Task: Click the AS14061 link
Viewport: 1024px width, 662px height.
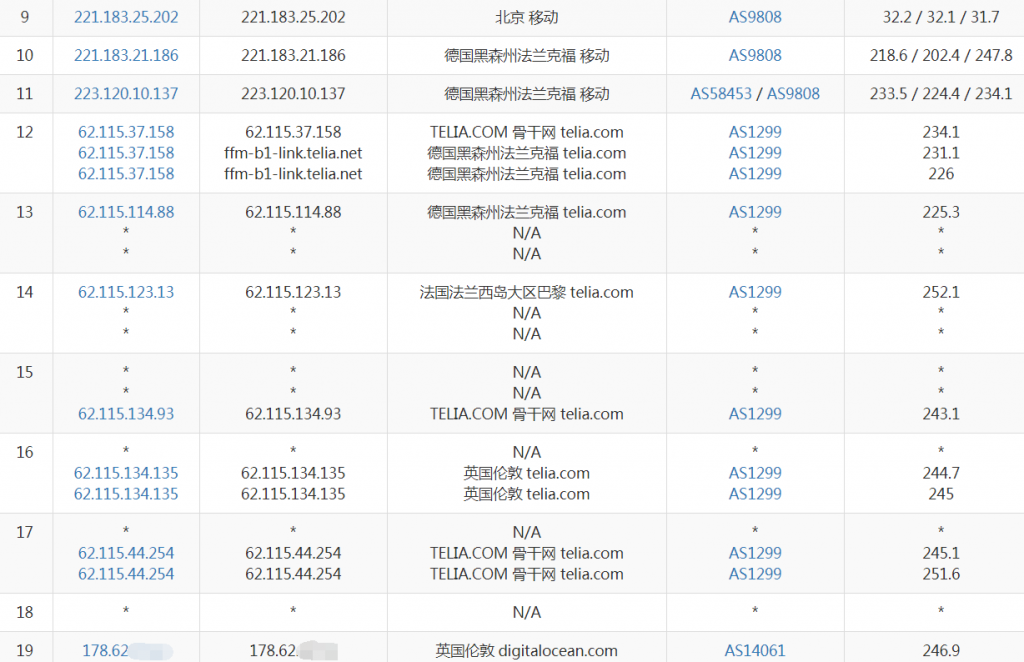Action: coord(755,651)
